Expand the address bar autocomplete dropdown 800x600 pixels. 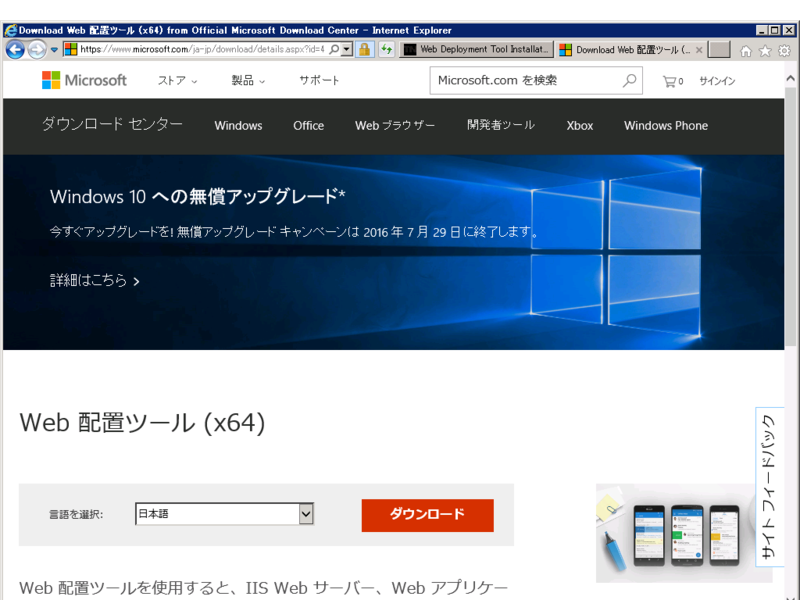[346, 49]
